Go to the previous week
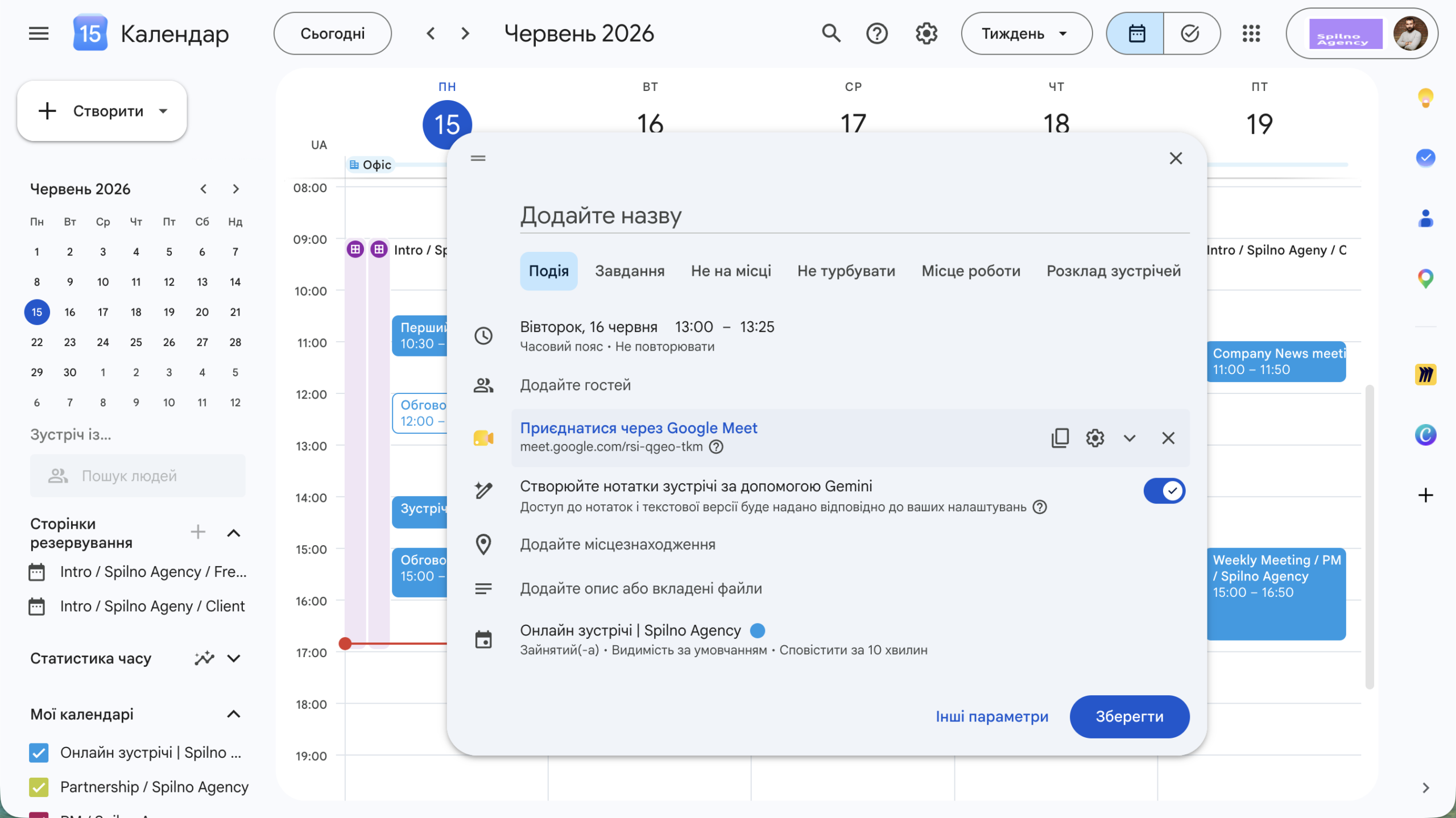Screen dimensions: 1456x818 431,34
